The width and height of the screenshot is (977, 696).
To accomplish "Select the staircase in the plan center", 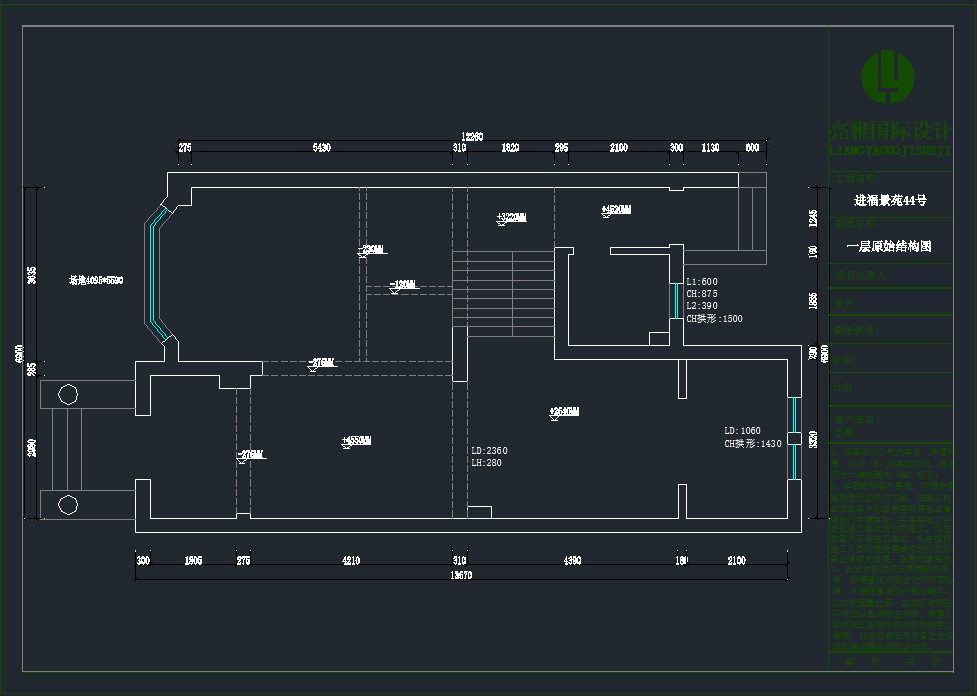I will tap(502, 289).
